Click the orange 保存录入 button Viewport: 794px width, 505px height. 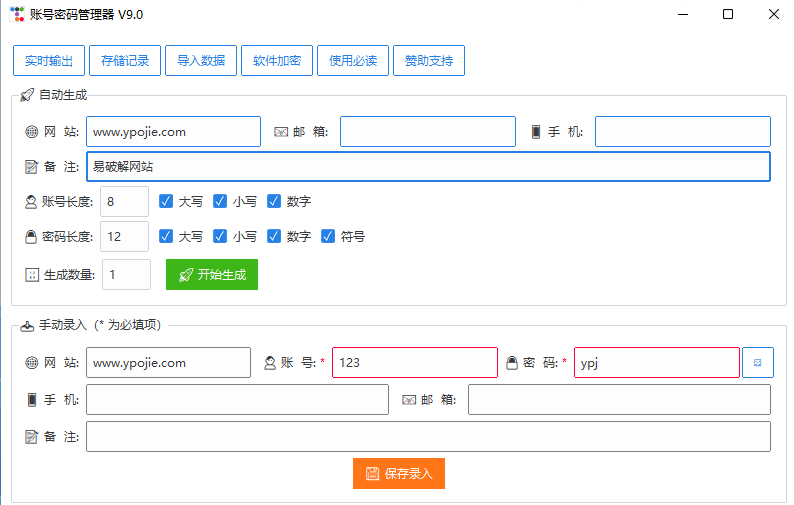[x=399, y=474]
